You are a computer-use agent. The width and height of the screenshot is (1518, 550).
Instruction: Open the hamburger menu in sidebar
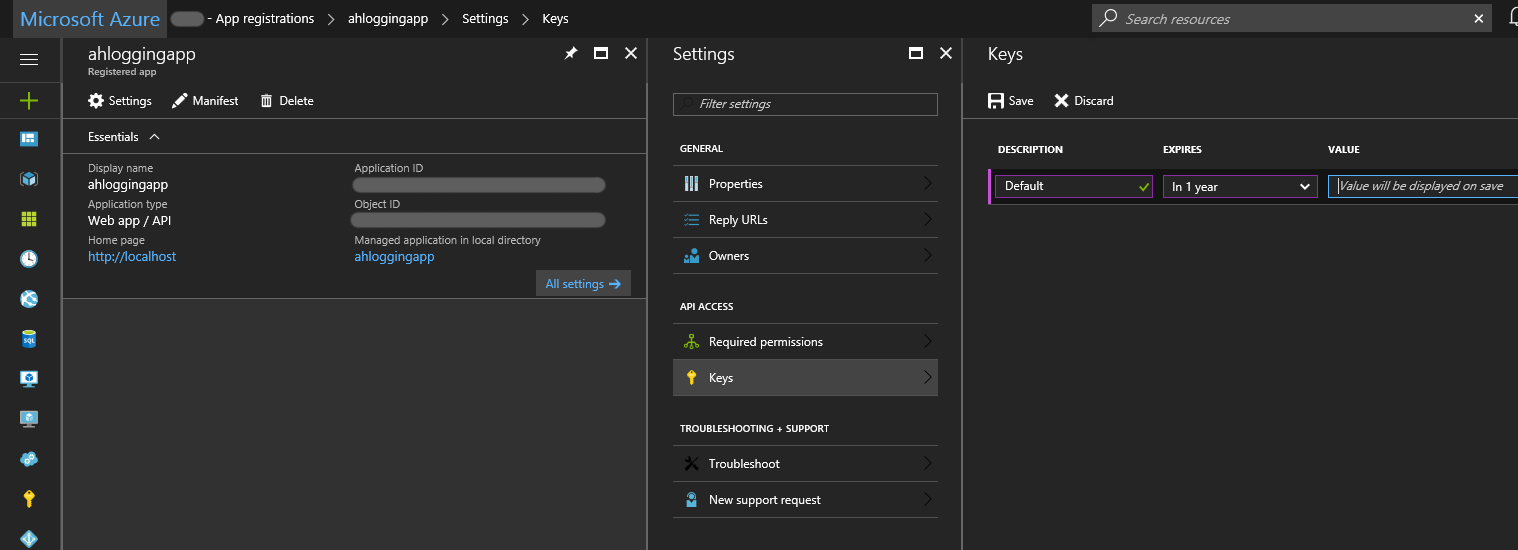(x=29, y=59)
